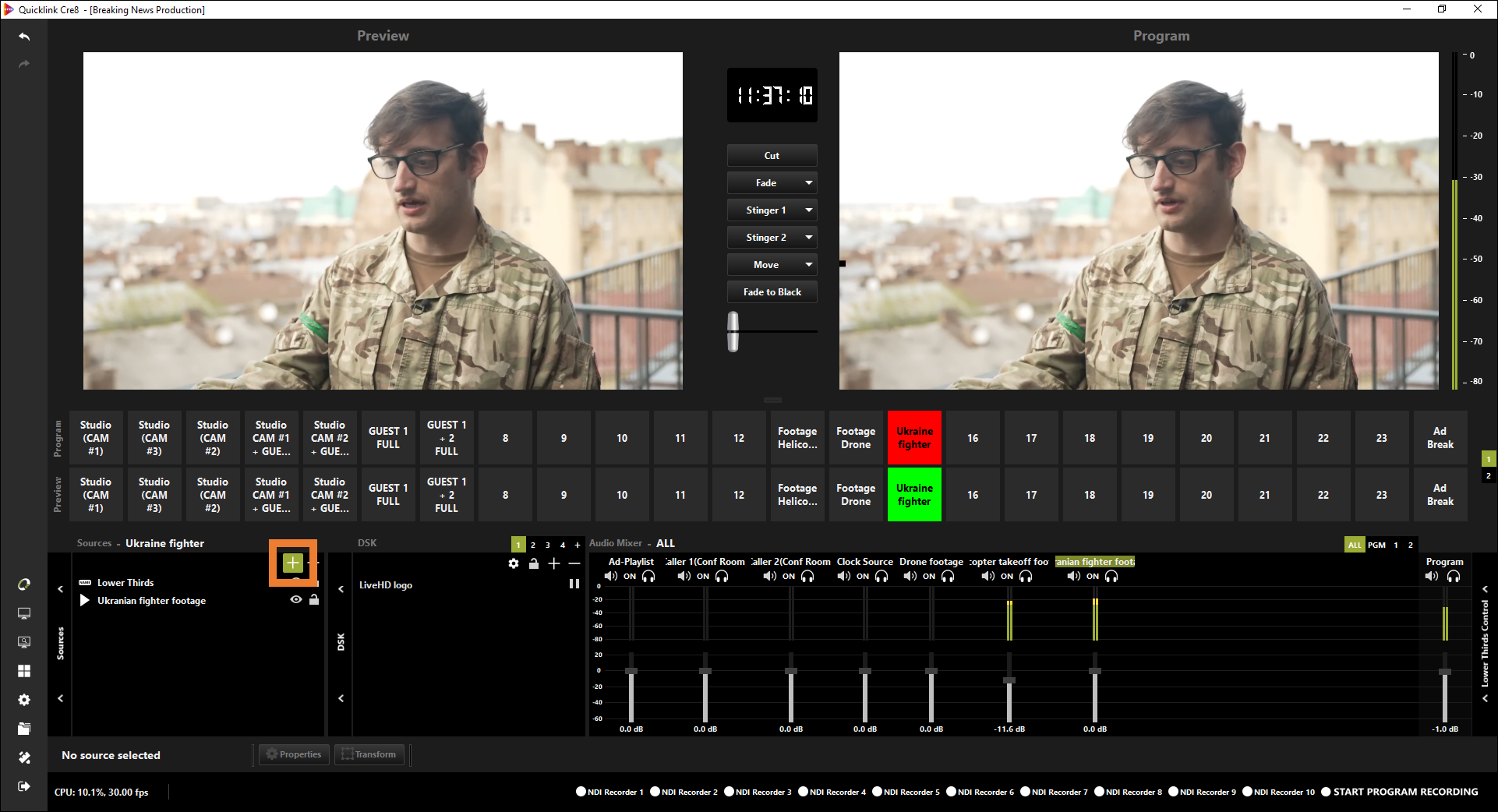
Task: Select DSK tab number 2
Action: coord(533,545)
